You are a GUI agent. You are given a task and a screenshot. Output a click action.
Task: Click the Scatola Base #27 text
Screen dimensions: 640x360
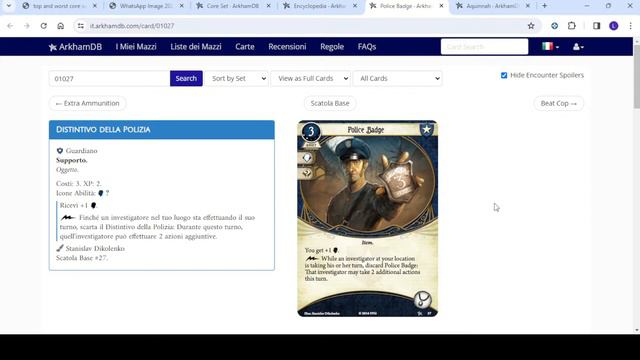coord(82,258)
